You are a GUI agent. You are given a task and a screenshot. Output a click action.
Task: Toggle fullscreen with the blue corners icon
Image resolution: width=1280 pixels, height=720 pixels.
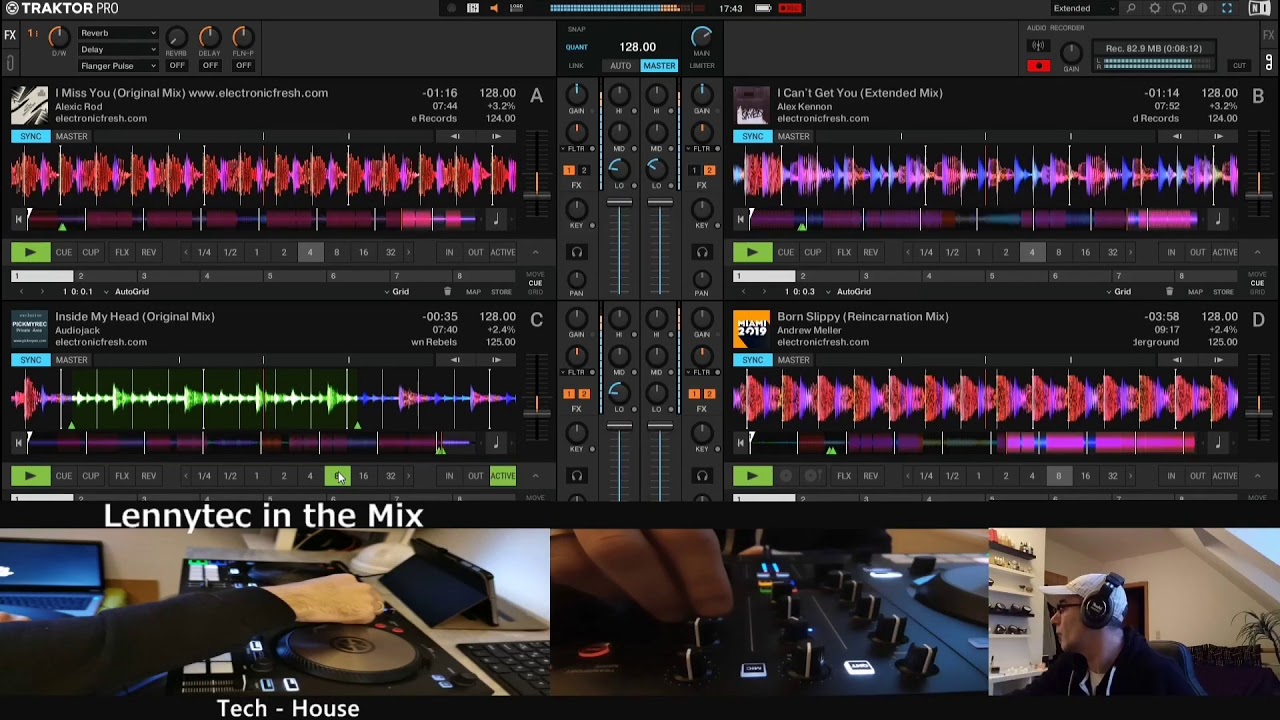[1227, 8]
